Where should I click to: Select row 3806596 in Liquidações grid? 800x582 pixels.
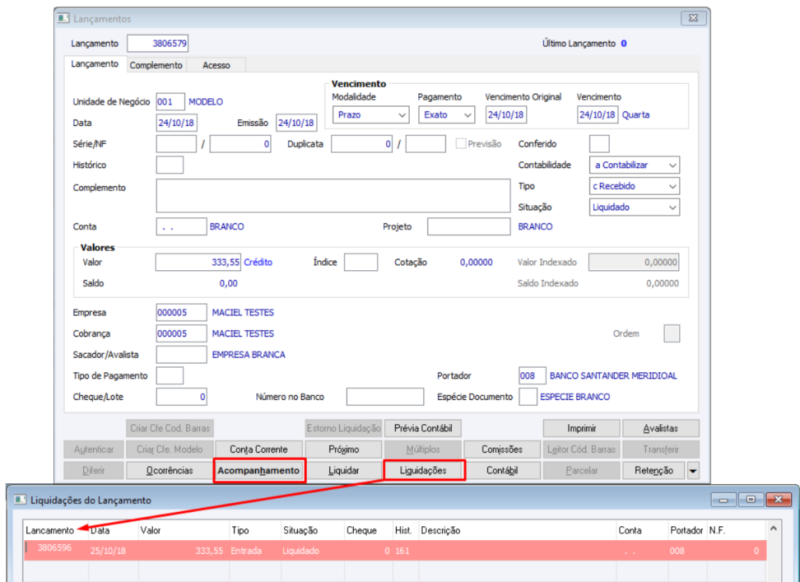coord(395,550)
